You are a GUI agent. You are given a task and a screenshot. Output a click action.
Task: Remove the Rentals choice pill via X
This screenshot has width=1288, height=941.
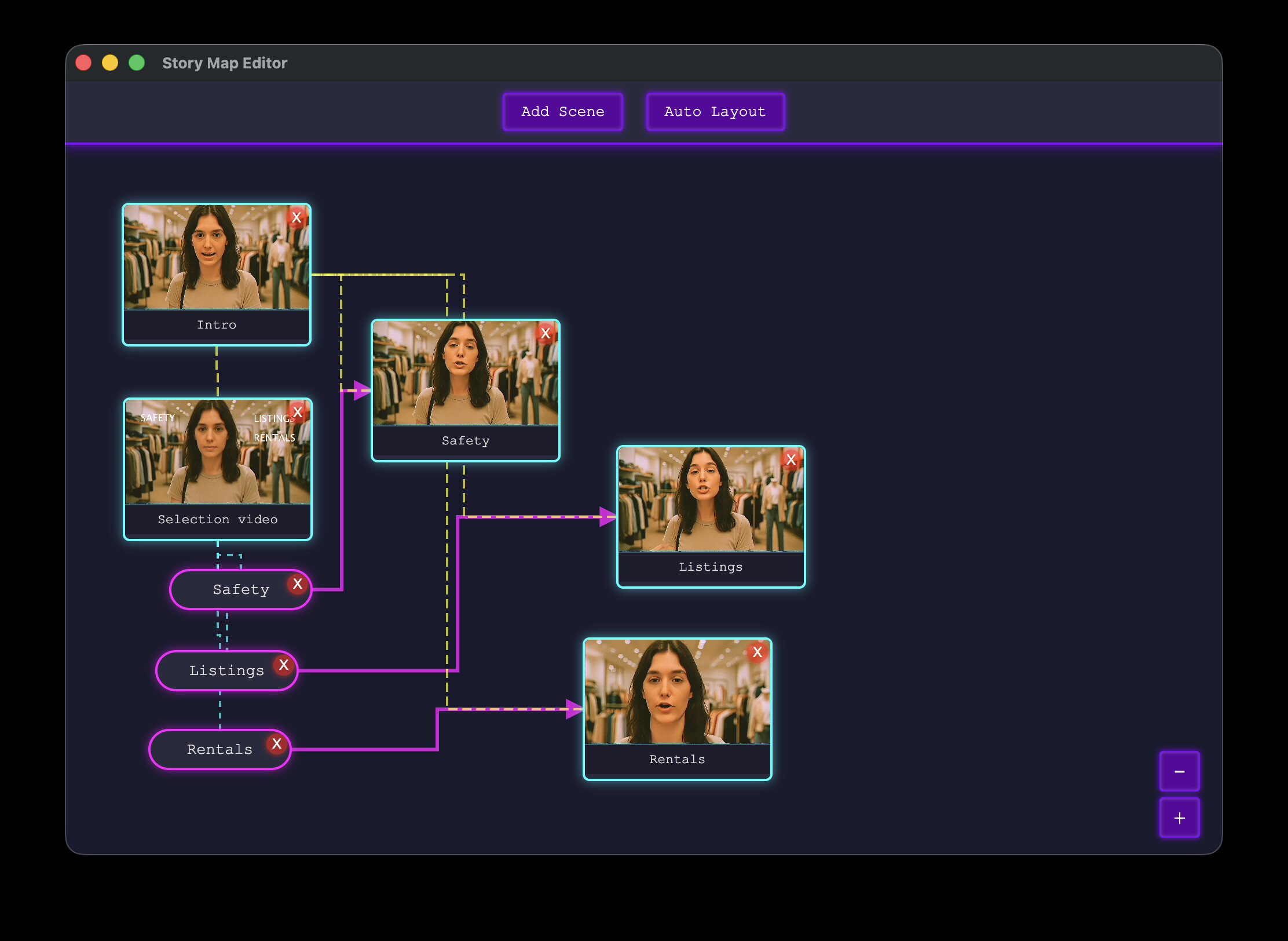pos(277,744)
